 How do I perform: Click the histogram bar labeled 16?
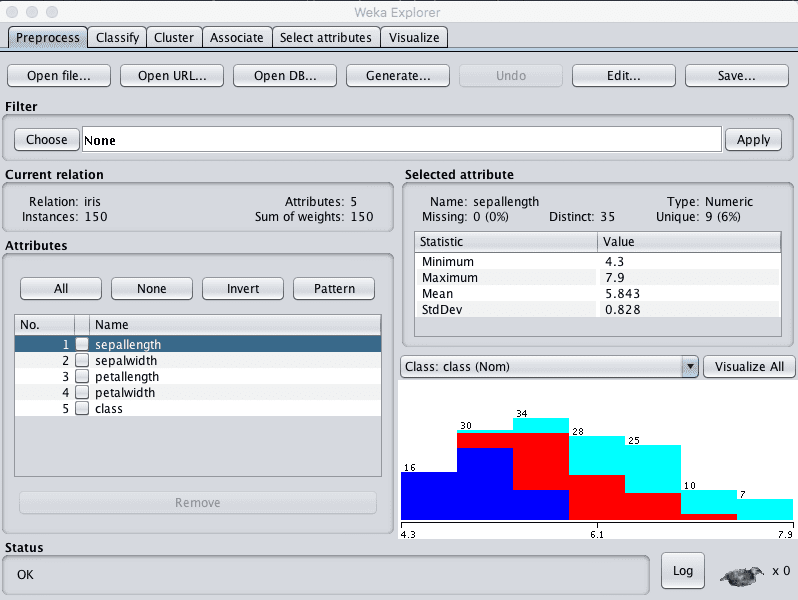pyautogui.click(x=429, y=496)
